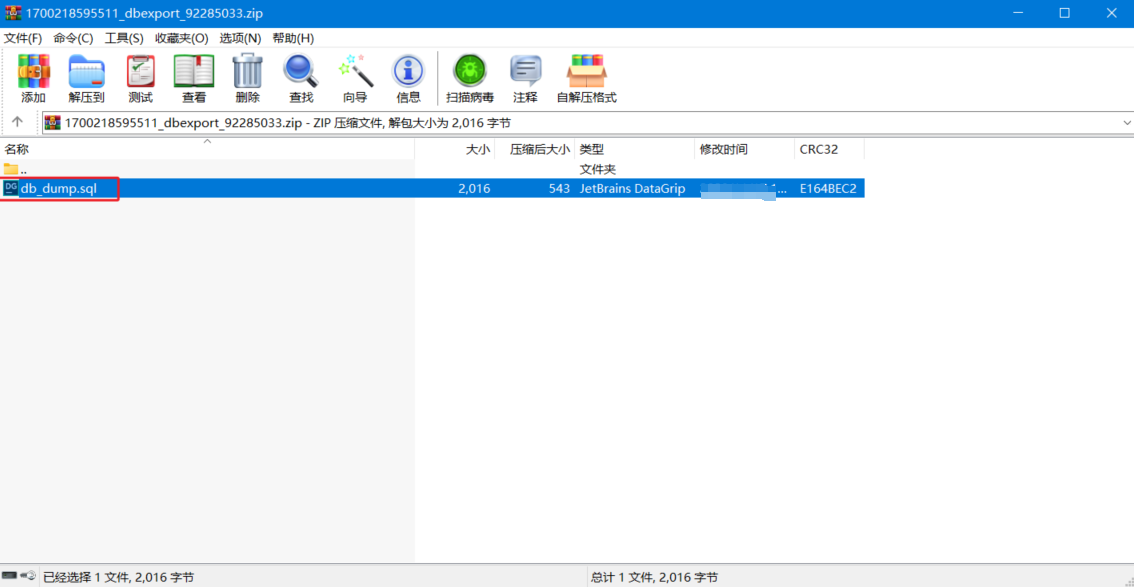Sort by Packed Size (压缩后大小) header

(535, 149)
